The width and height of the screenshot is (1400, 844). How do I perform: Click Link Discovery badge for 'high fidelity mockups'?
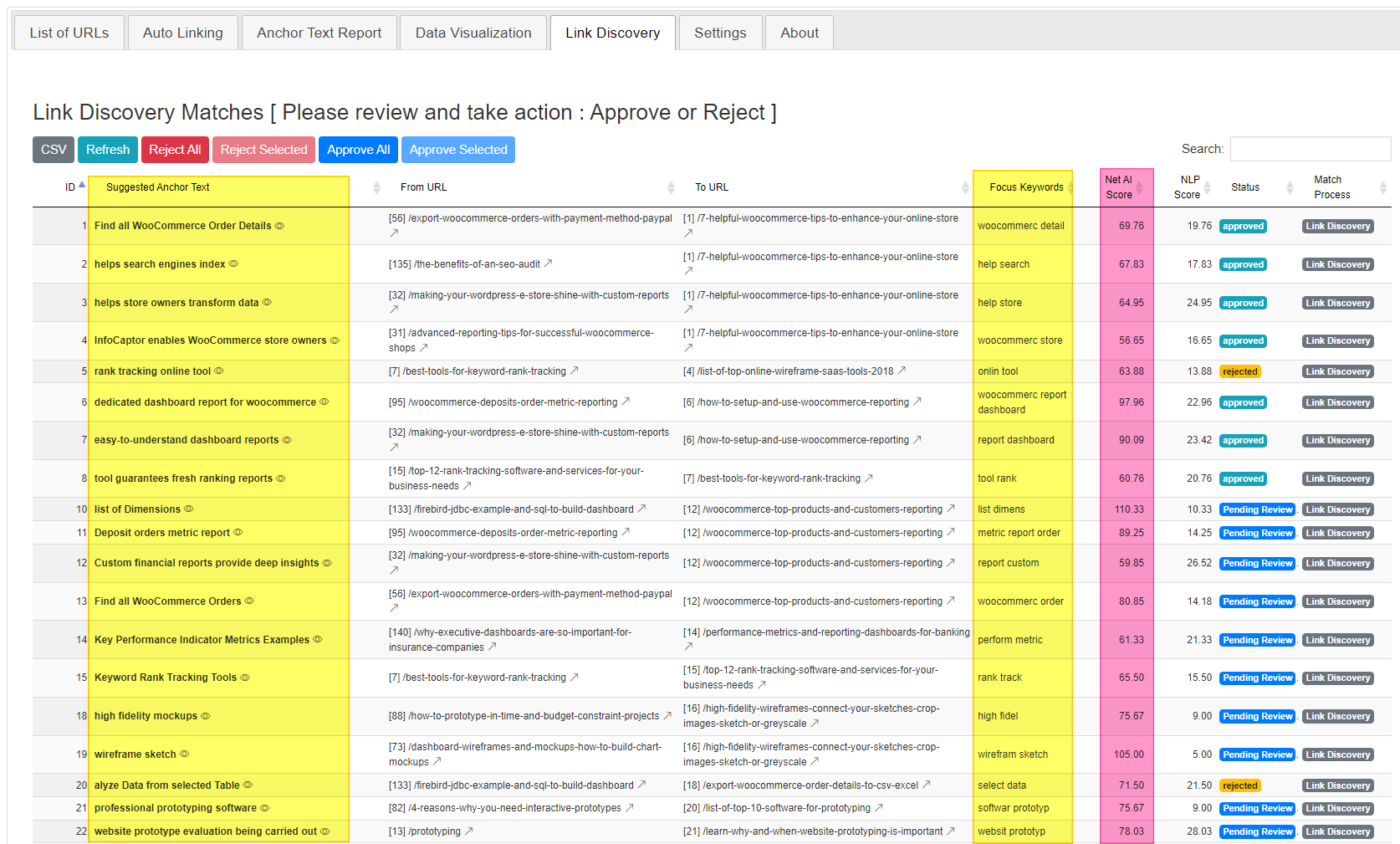(1338, 716)
